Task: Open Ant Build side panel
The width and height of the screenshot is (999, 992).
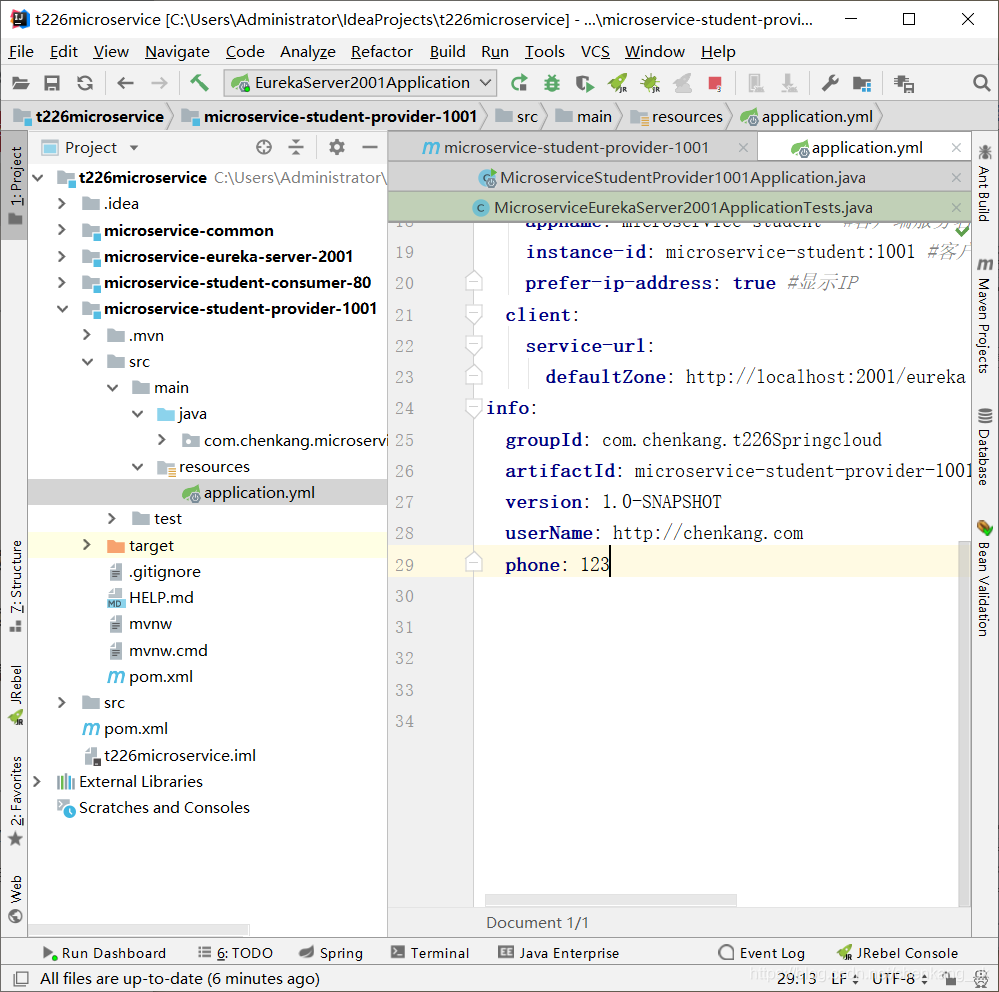Action: (x=984, y=183)
